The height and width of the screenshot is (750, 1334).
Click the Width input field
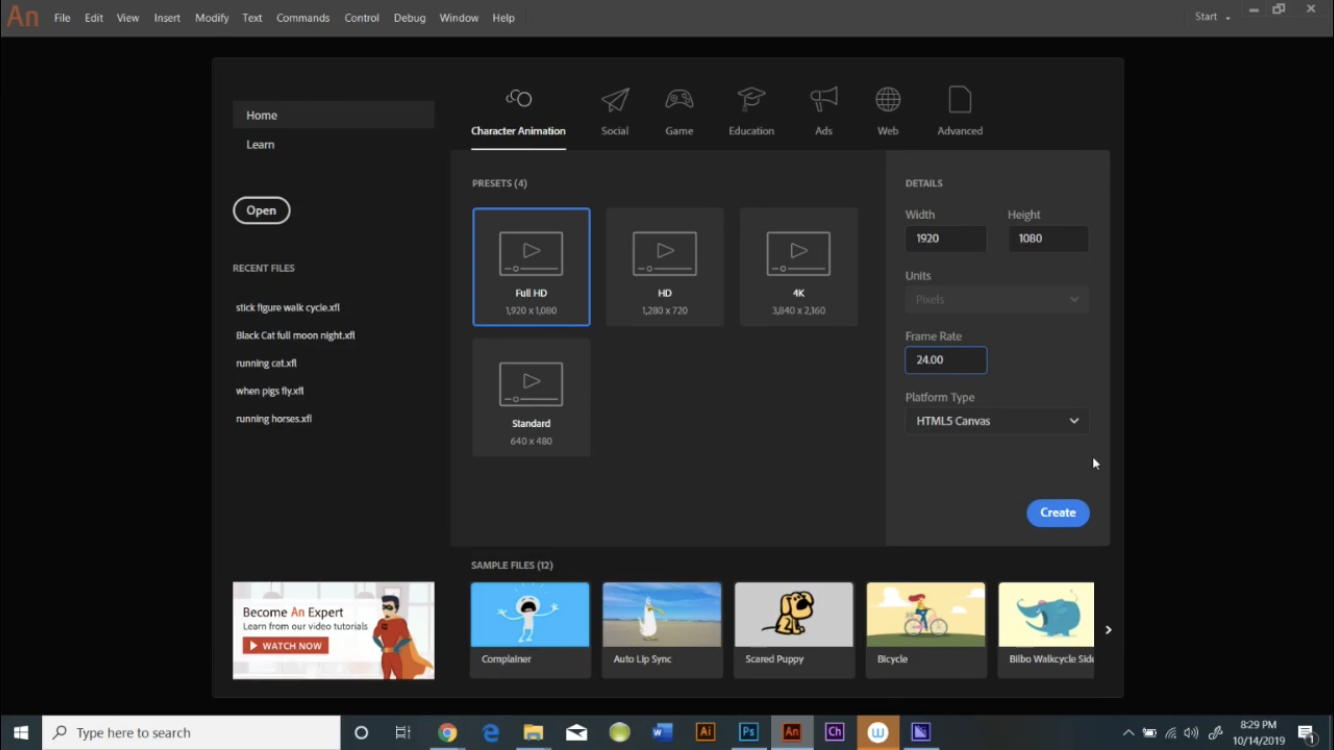946,239
